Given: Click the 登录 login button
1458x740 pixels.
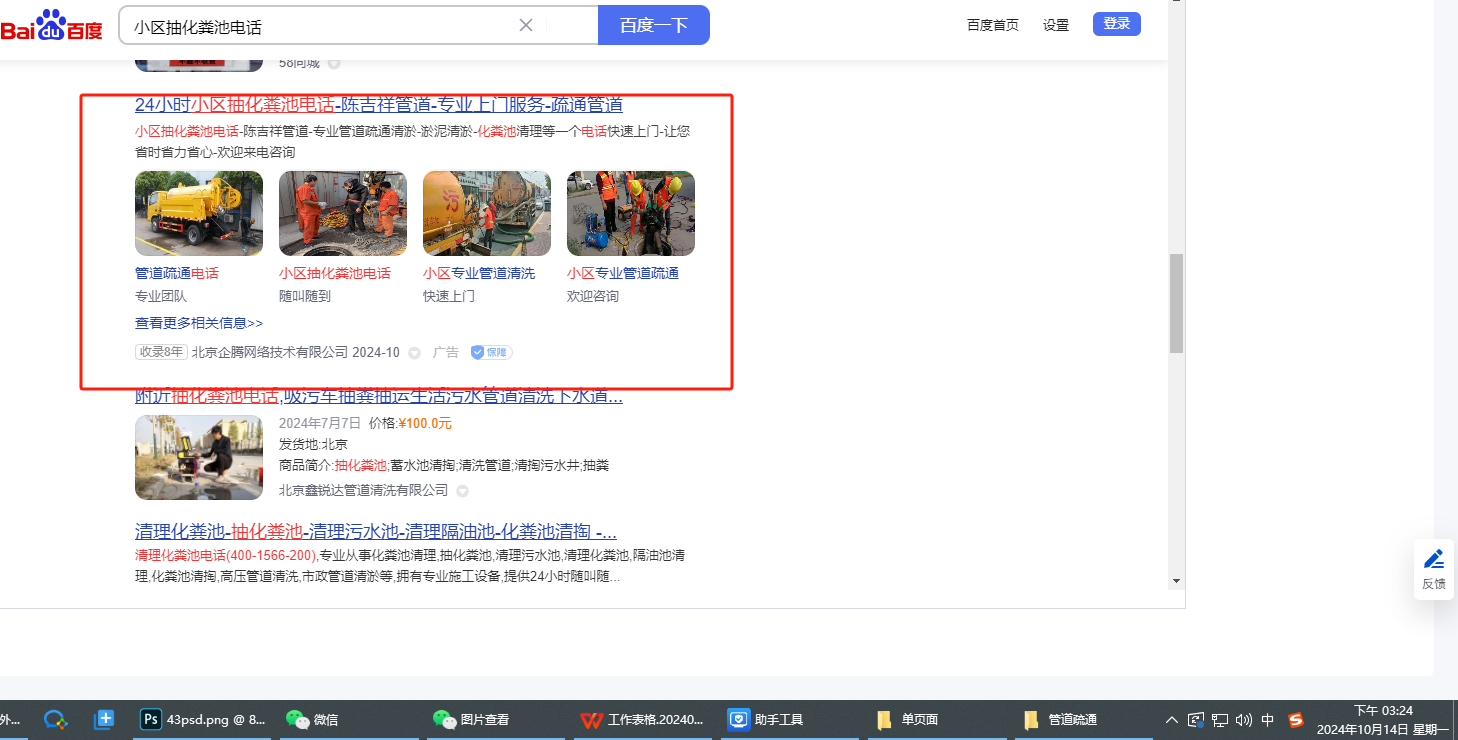Looking at the screenshot, I should 1117,24.
